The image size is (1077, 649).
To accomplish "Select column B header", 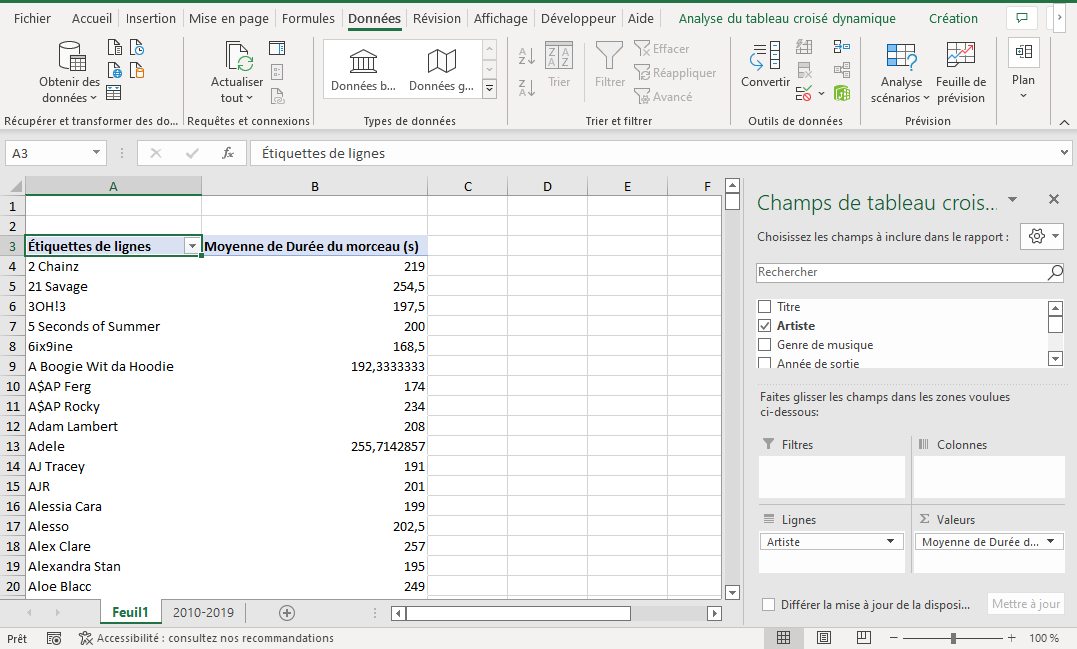I will [x=315, y=186].
